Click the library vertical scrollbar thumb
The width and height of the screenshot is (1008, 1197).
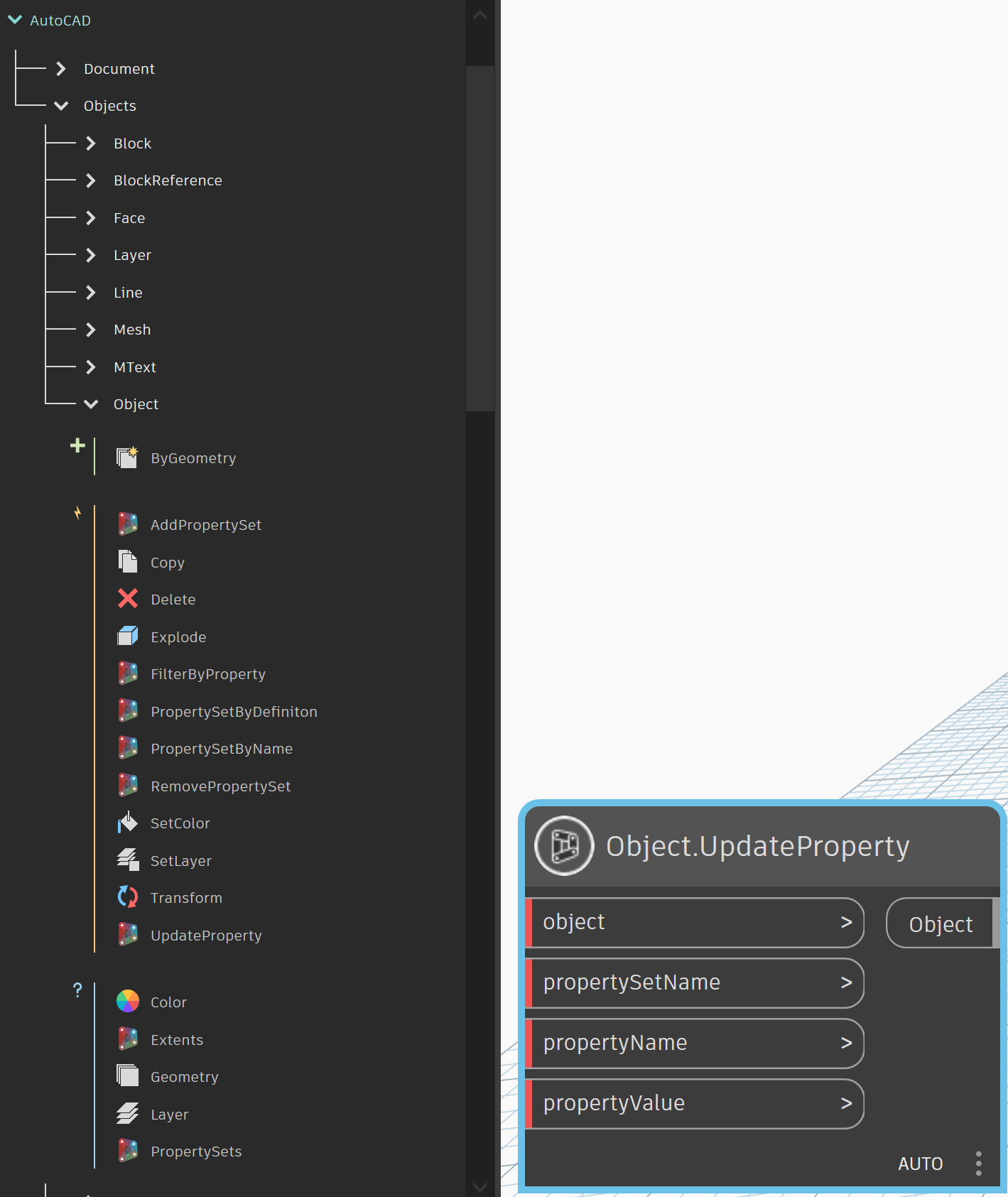[480, 239]
